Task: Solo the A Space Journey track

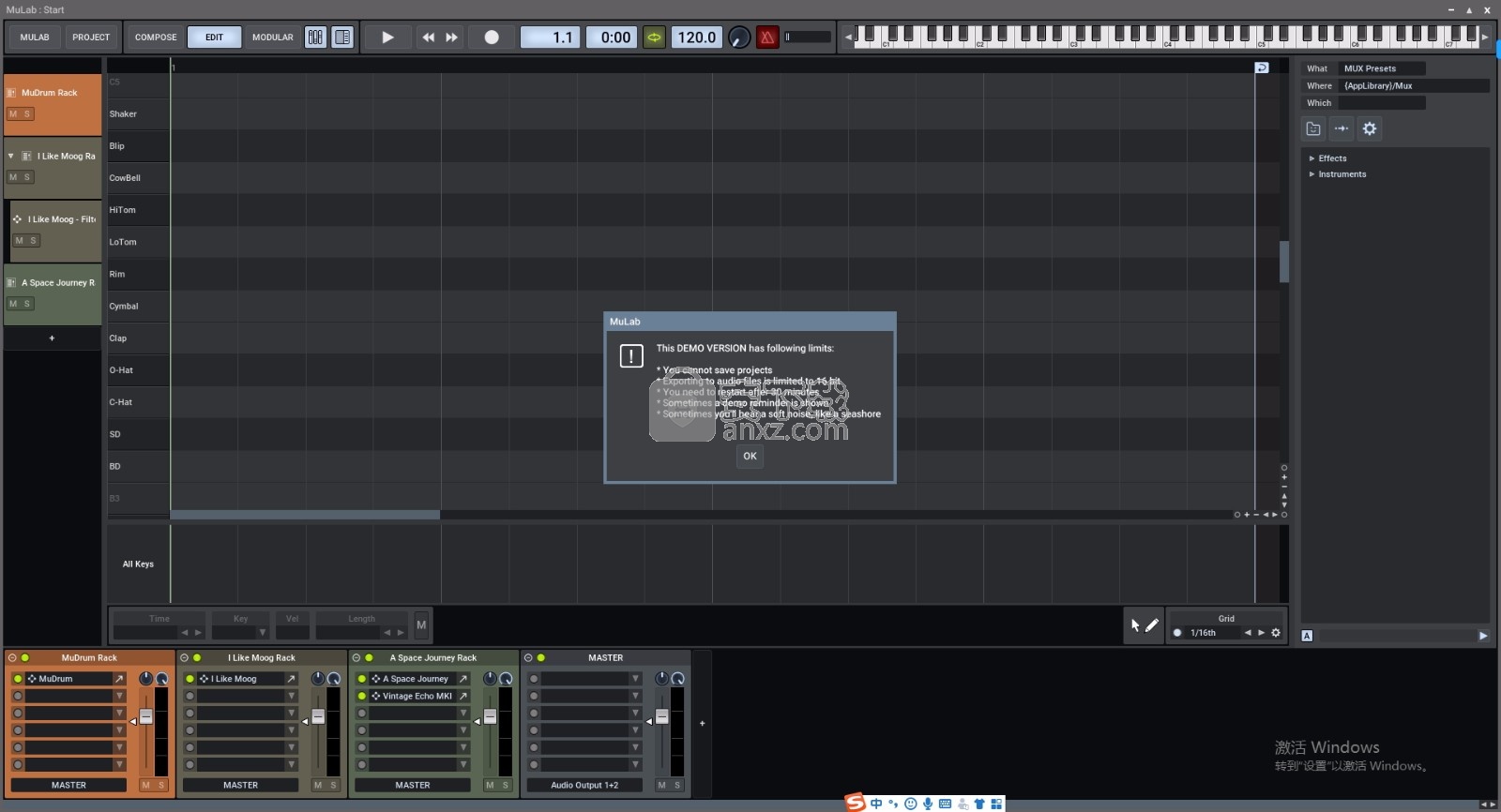Action: pos(27,304)
